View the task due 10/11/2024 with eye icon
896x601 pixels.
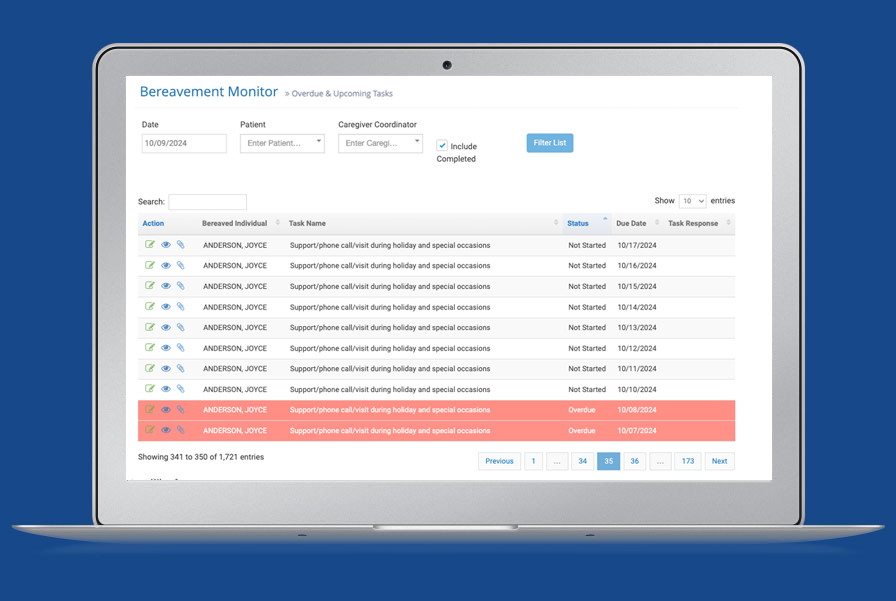click(x=166, y=368)
